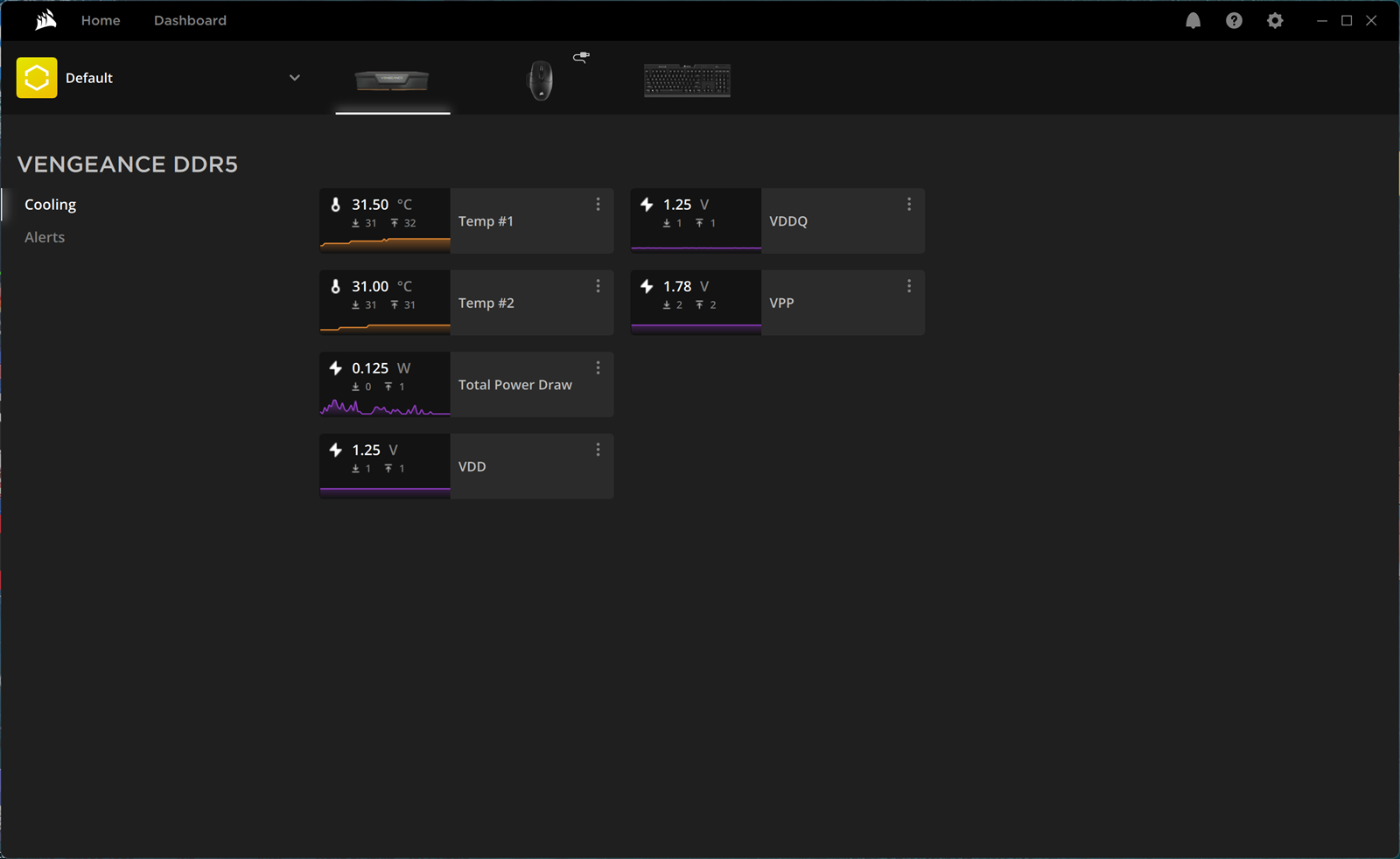Click the VENGEANCE DDR5 heading
The width and height of the screenshot is (1400, 859).
pyautogui.click(x=128, y=164)
